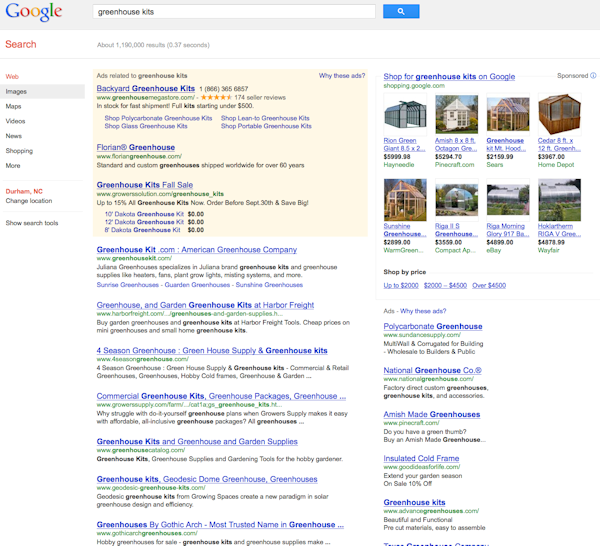Open Shop Lean-to Greenhouse Kits sitelink
Screen dimensions: 600x546
coord(265,118)
